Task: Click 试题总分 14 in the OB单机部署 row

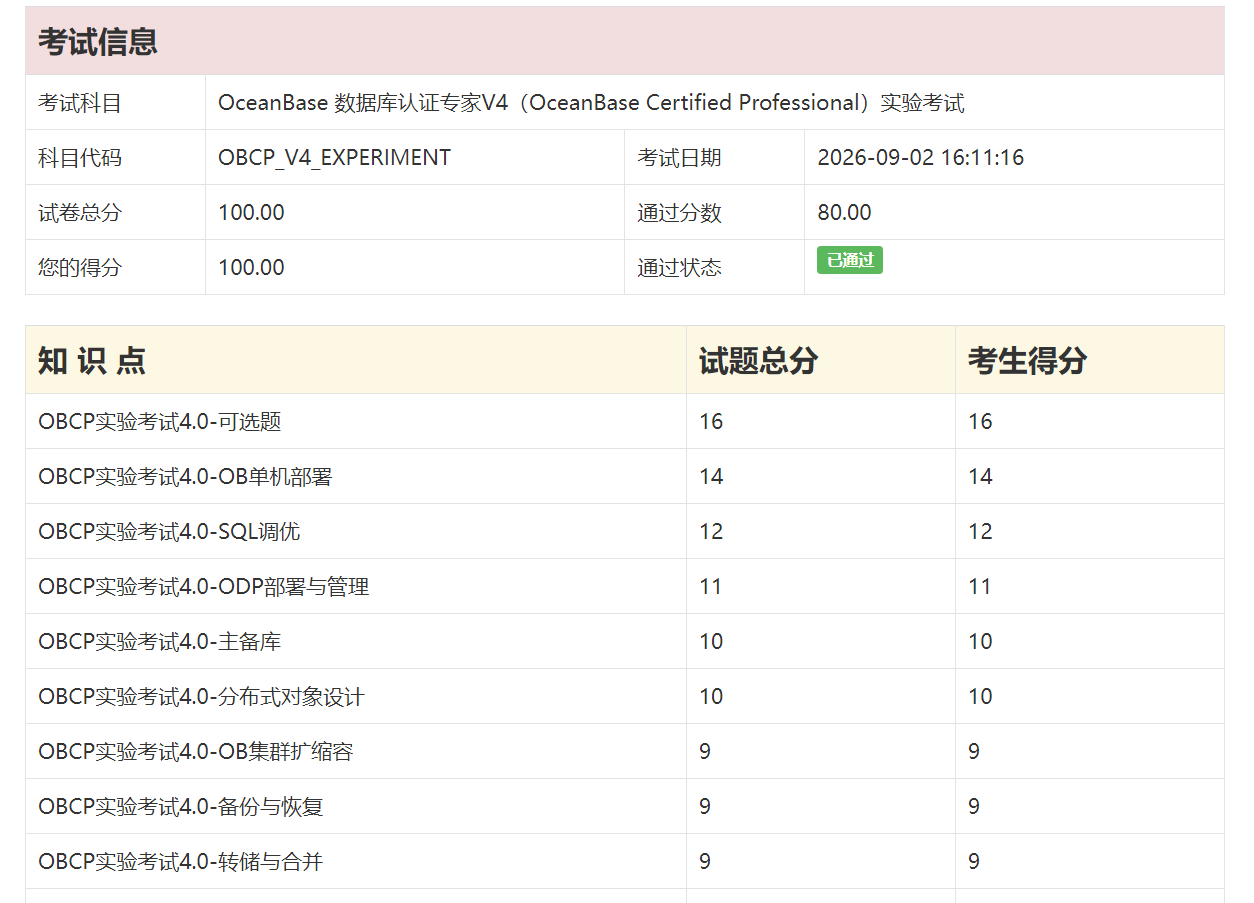Action: (711, 477)
